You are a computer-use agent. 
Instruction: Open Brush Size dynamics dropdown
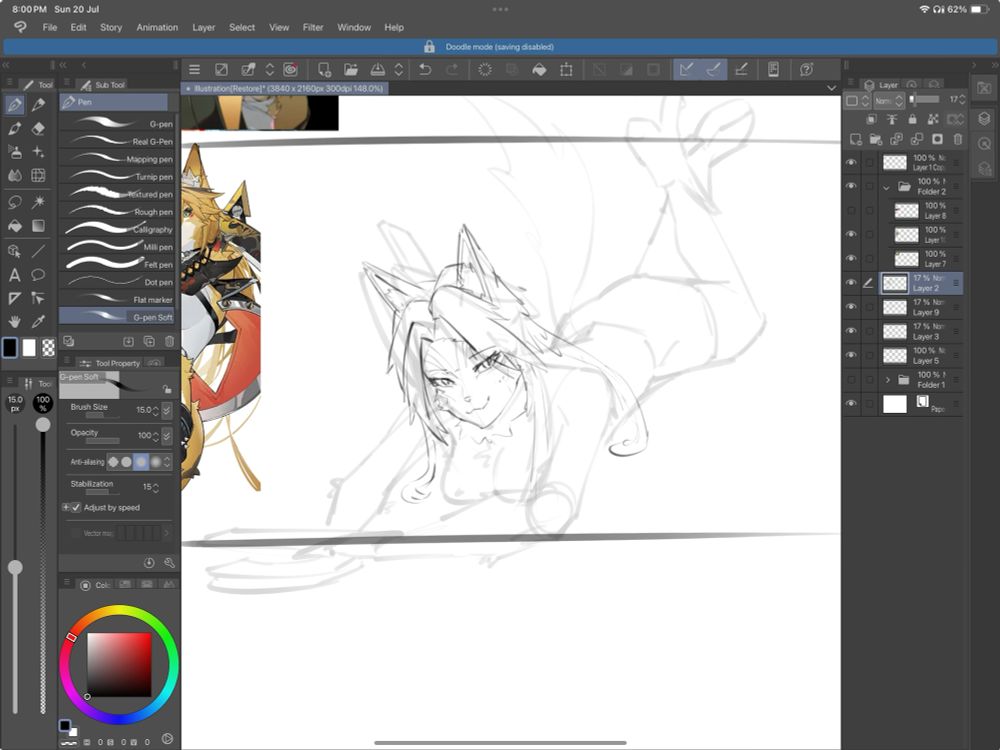pyautogui.click(x=166, y=410)
